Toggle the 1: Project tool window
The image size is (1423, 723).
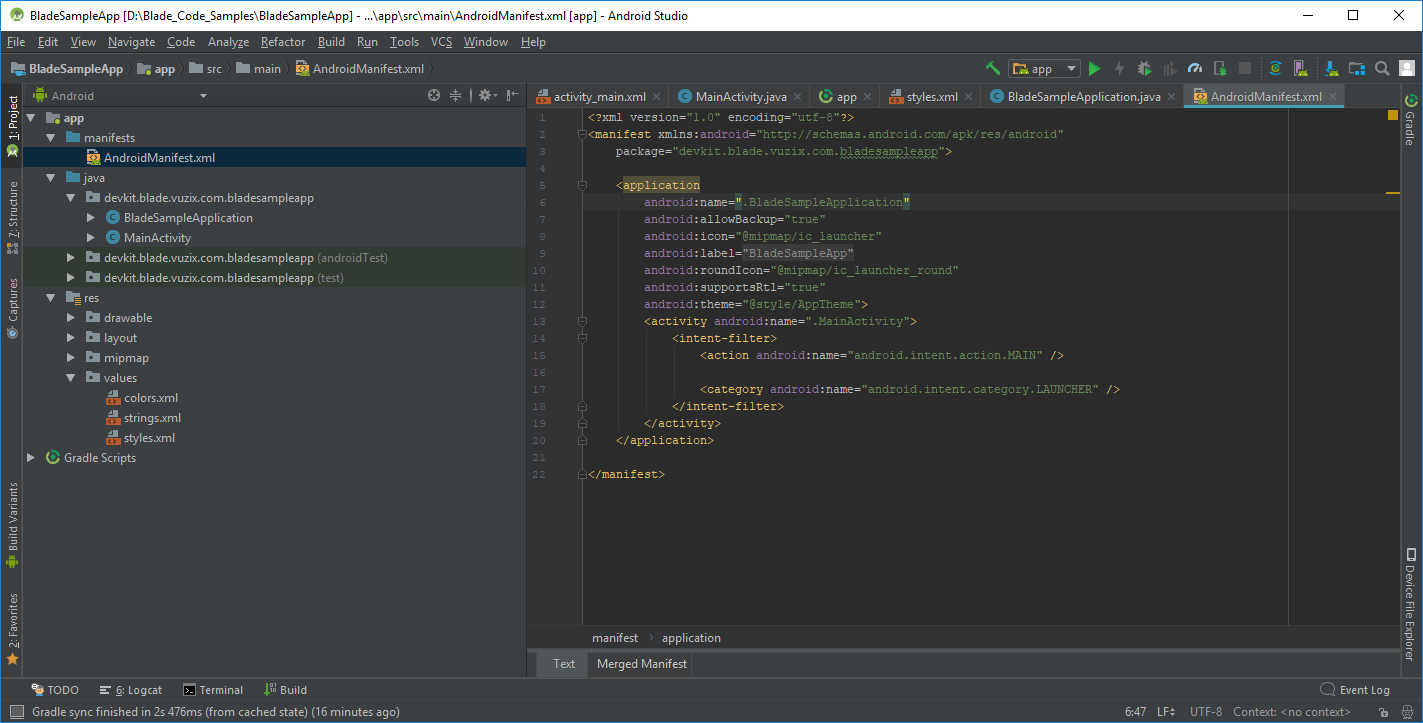click(x=12, y=126)
